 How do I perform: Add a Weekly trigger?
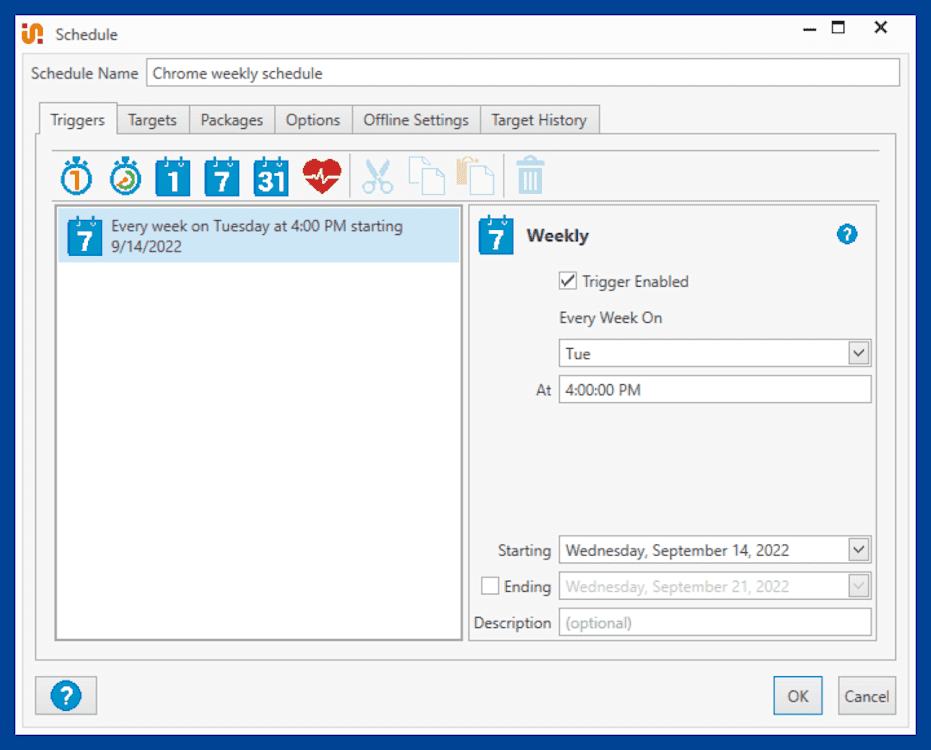pos(221,176)
